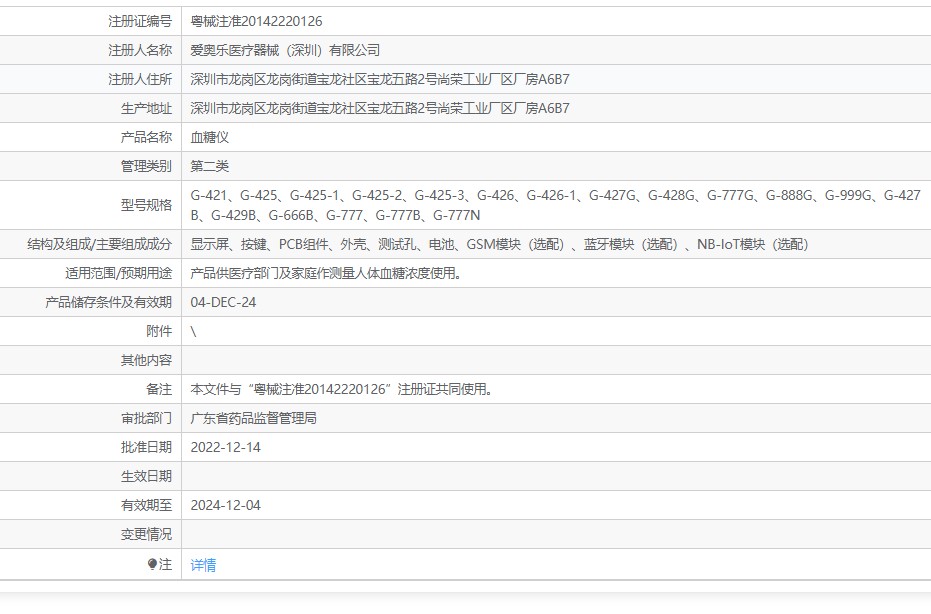Click the 注册人住所 label

point(140,80)
